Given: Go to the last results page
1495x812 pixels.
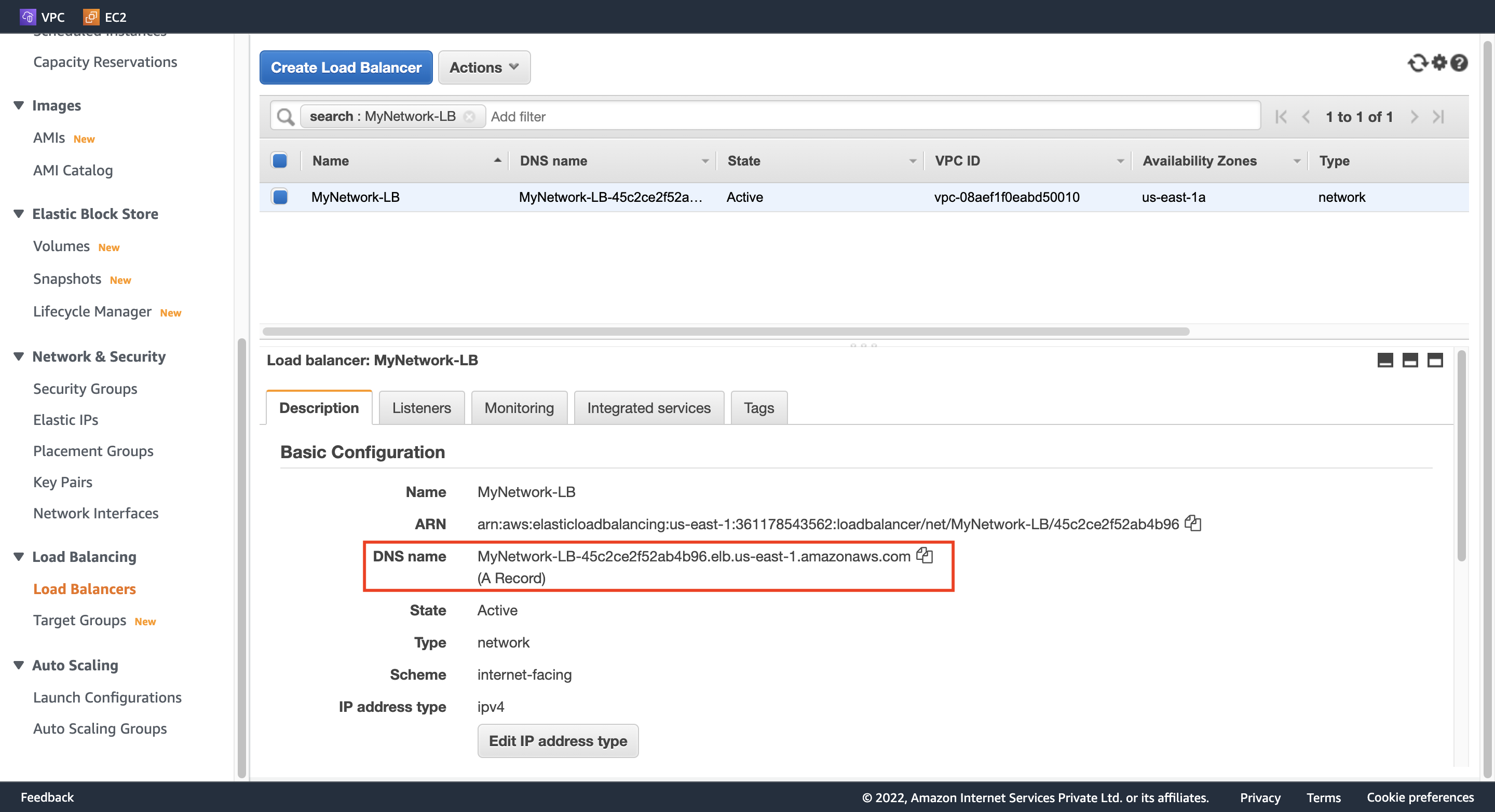Looking at the screenshot, I should 1438,117.
